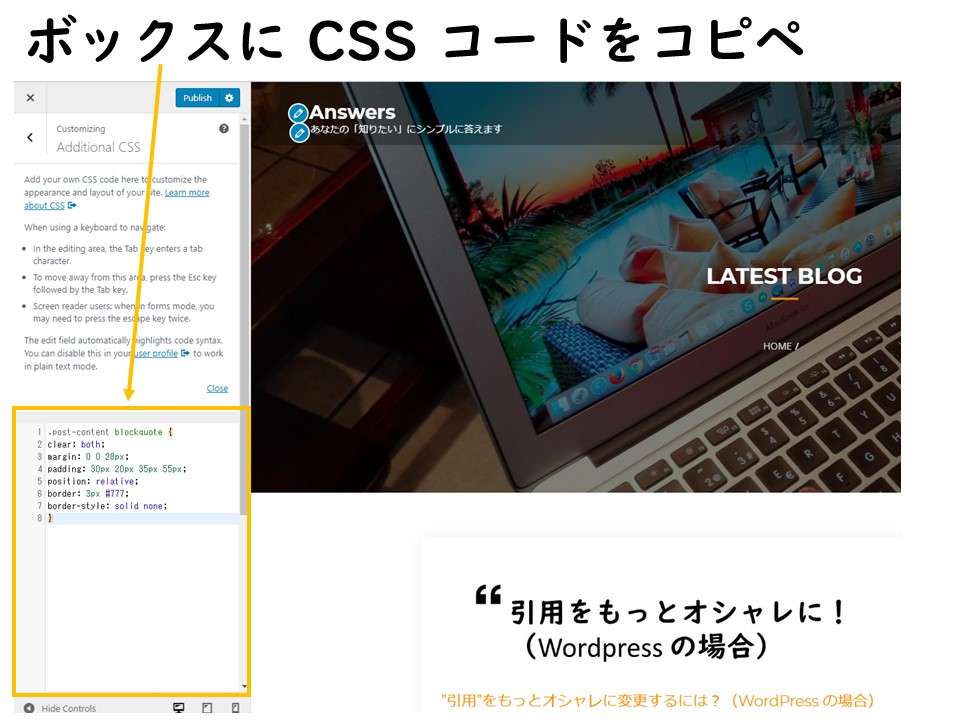The width and height of the screenshot is (960, 720).
Task: Click the closing brace on line 8
Action: [x=50, y=518]
